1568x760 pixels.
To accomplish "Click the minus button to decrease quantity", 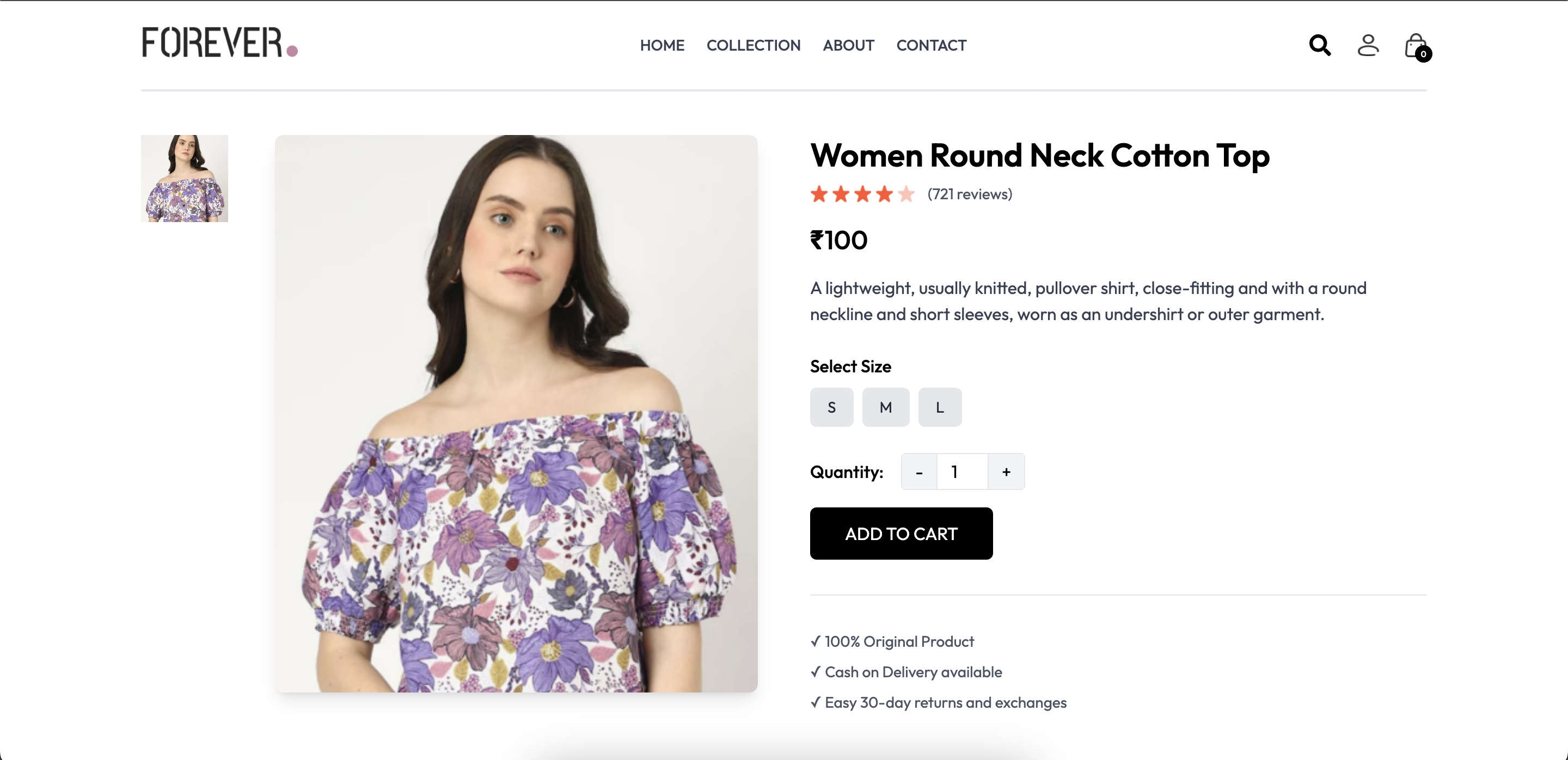I will click(918, 471).
